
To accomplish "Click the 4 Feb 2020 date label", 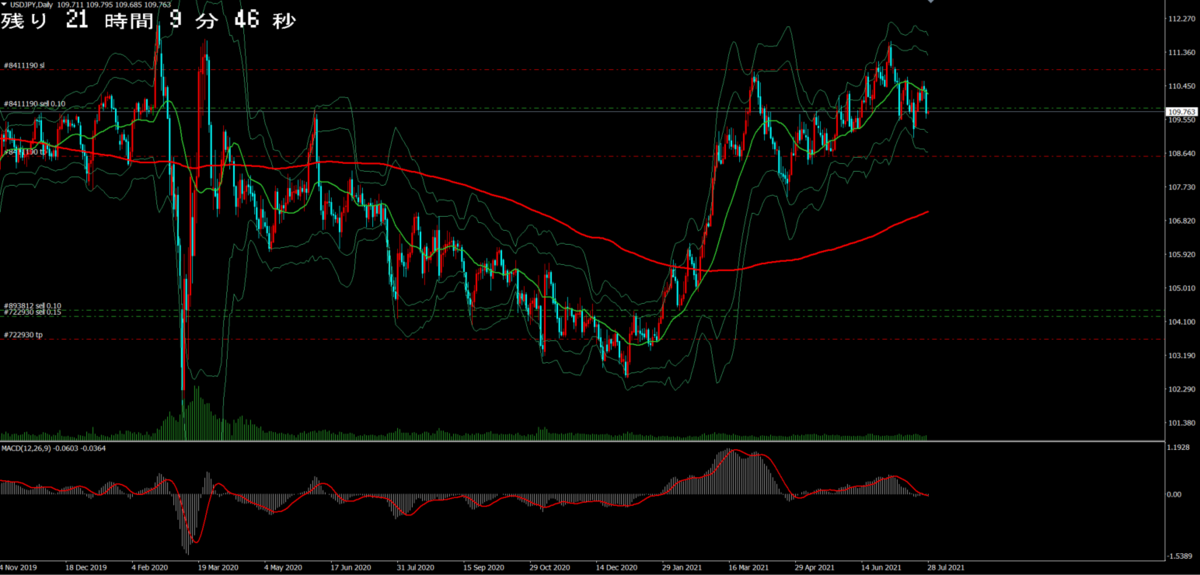I will click(149, 567).
